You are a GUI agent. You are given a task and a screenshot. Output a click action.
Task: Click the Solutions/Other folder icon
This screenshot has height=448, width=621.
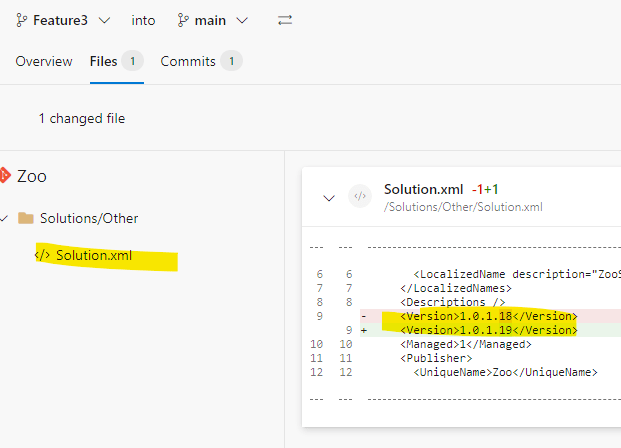tap(26, 218)
